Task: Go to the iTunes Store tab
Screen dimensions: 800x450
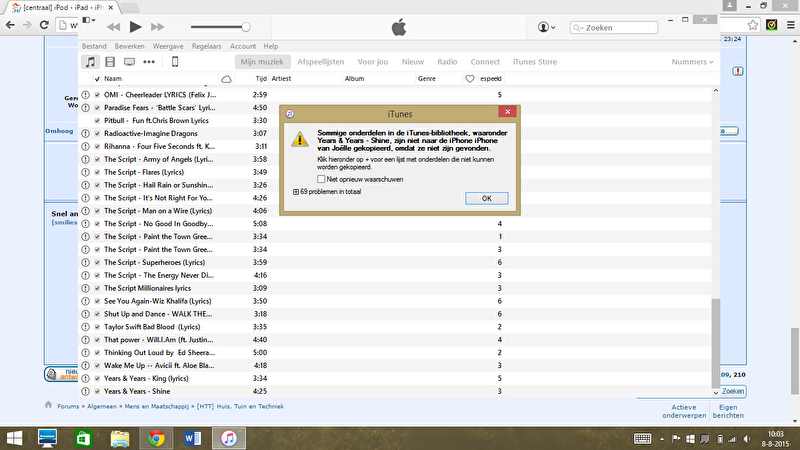Action: tap(535, 62)
